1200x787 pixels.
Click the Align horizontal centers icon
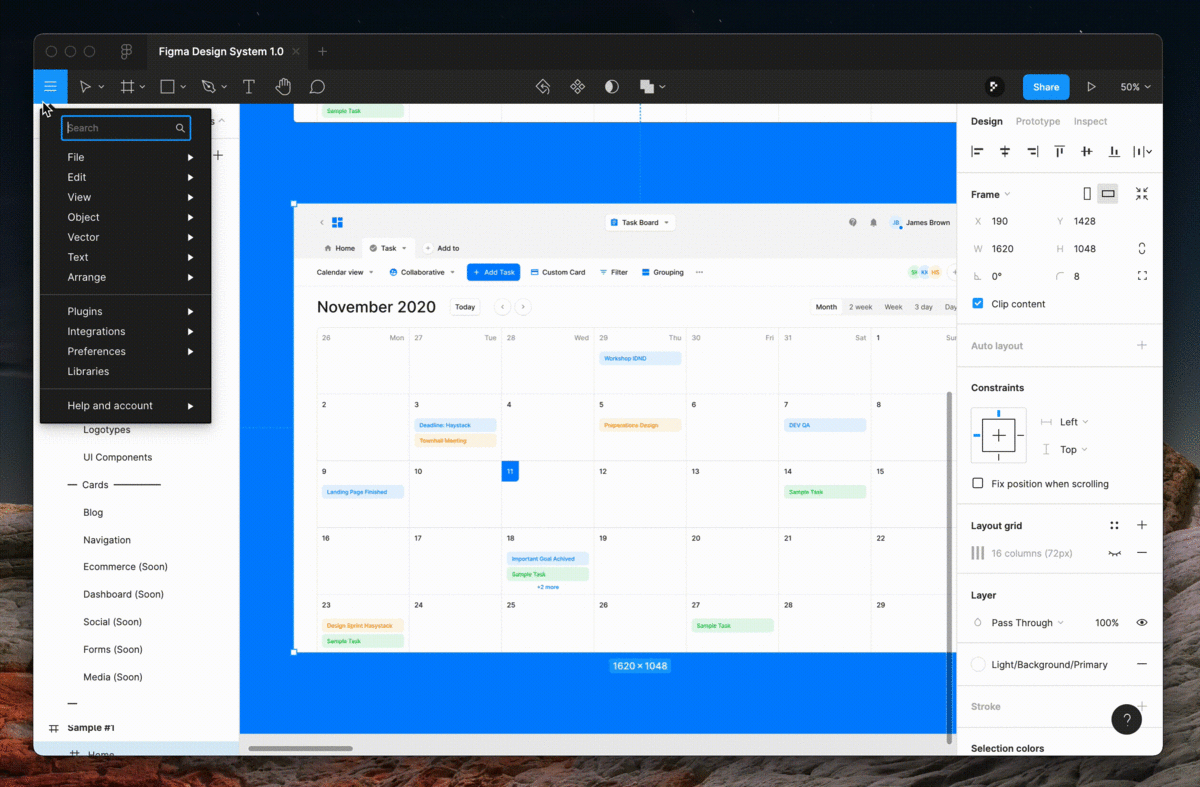point(1005,152)
